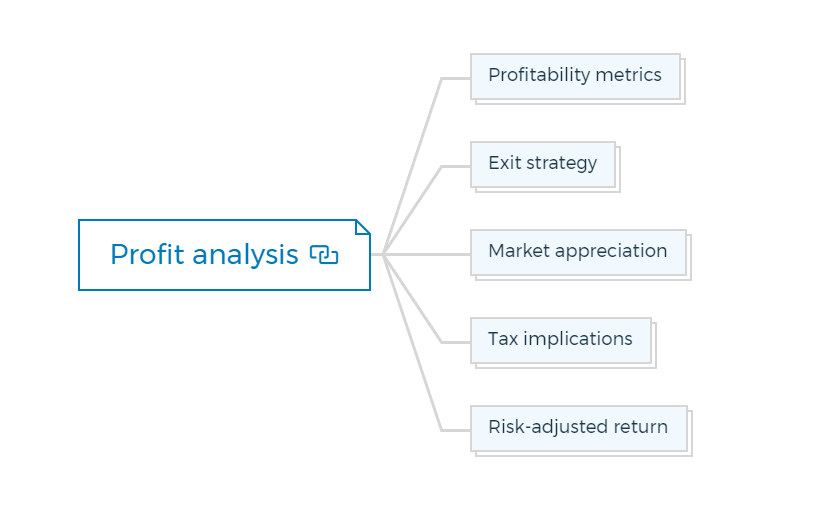Click stacked card edge behind Profitability metrics
813x512 pixels.
pyautogui.click(x=683, y=82)
